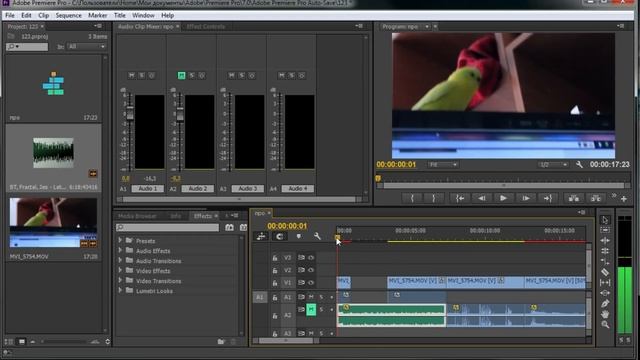Image resolution: width=640 pixels, height=360 pixels.
Task: Step forward one frame
Action: tap(526, 198)
